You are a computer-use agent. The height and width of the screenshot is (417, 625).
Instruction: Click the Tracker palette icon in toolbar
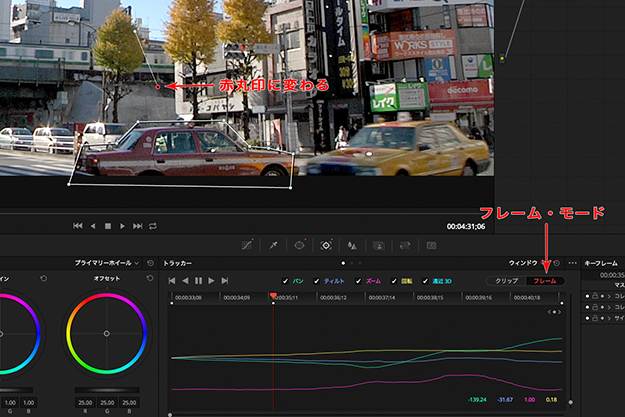[x=326, y=244]
